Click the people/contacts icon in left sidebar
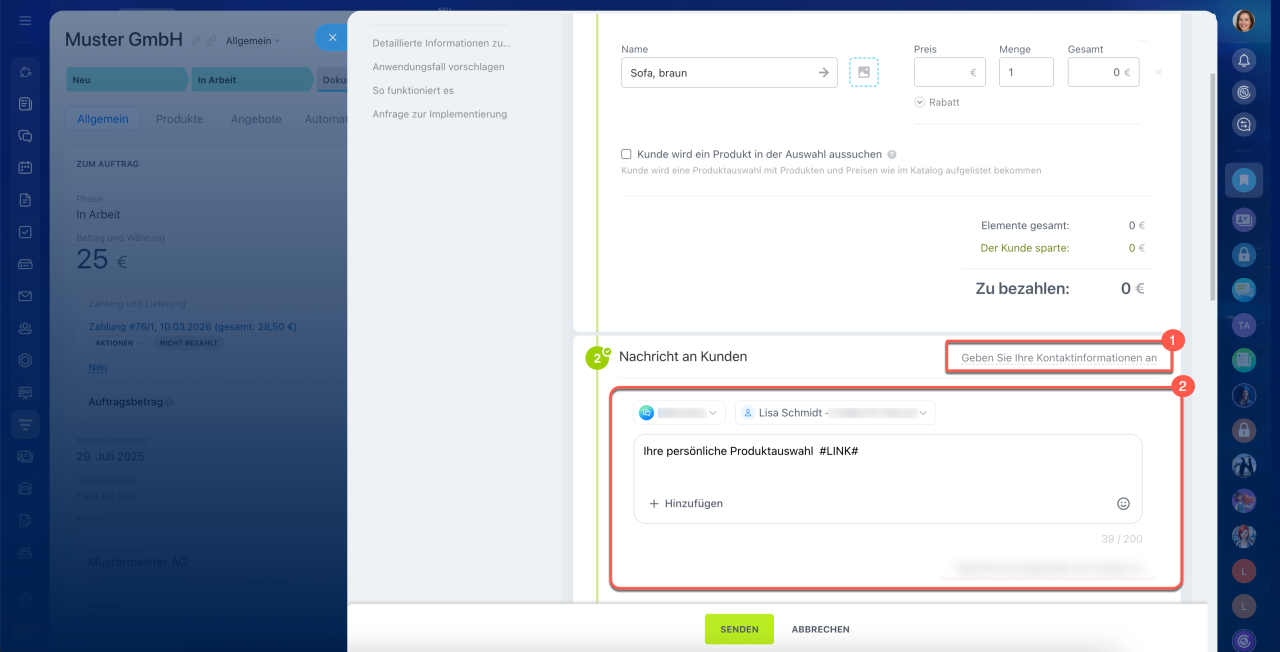The width and height of the screenshot is (1280, 652). pos(25,328)
